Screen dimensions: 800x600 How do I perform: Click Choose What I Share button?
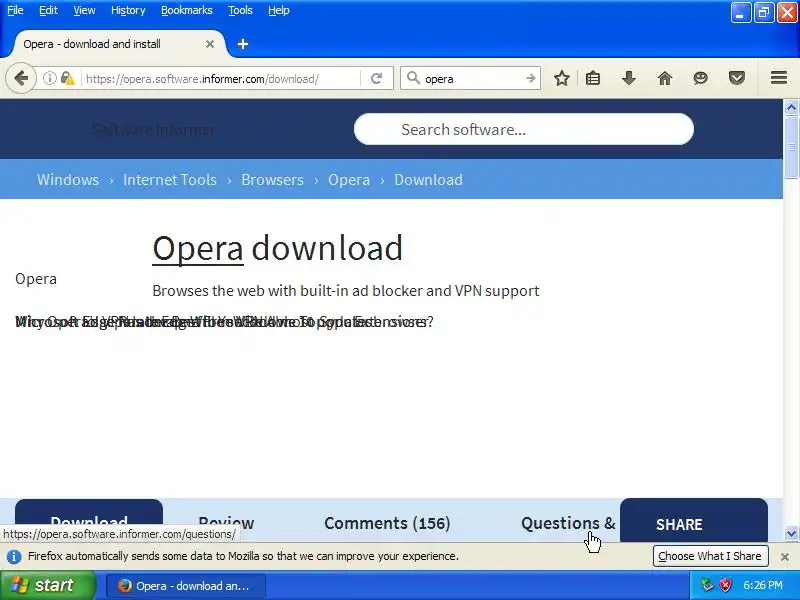[710, 556]
